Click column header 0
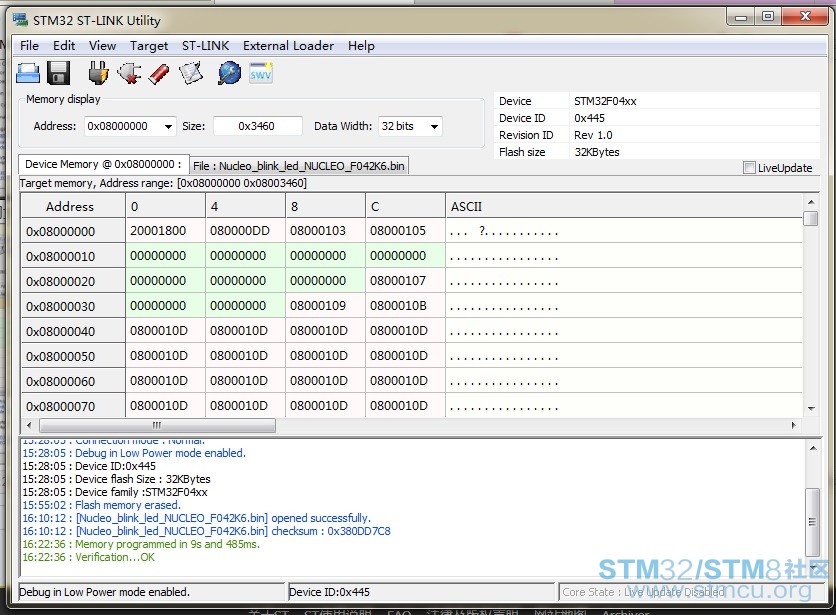Viewport: 836px width, 615px height. (x=165, y=206)
